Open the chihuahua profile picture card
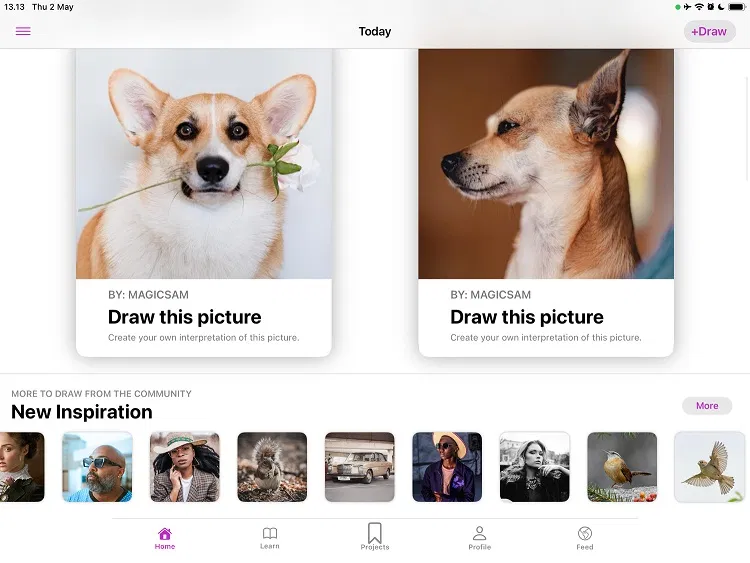Screen dimensions: 750x563 click(x=546, y=202)
